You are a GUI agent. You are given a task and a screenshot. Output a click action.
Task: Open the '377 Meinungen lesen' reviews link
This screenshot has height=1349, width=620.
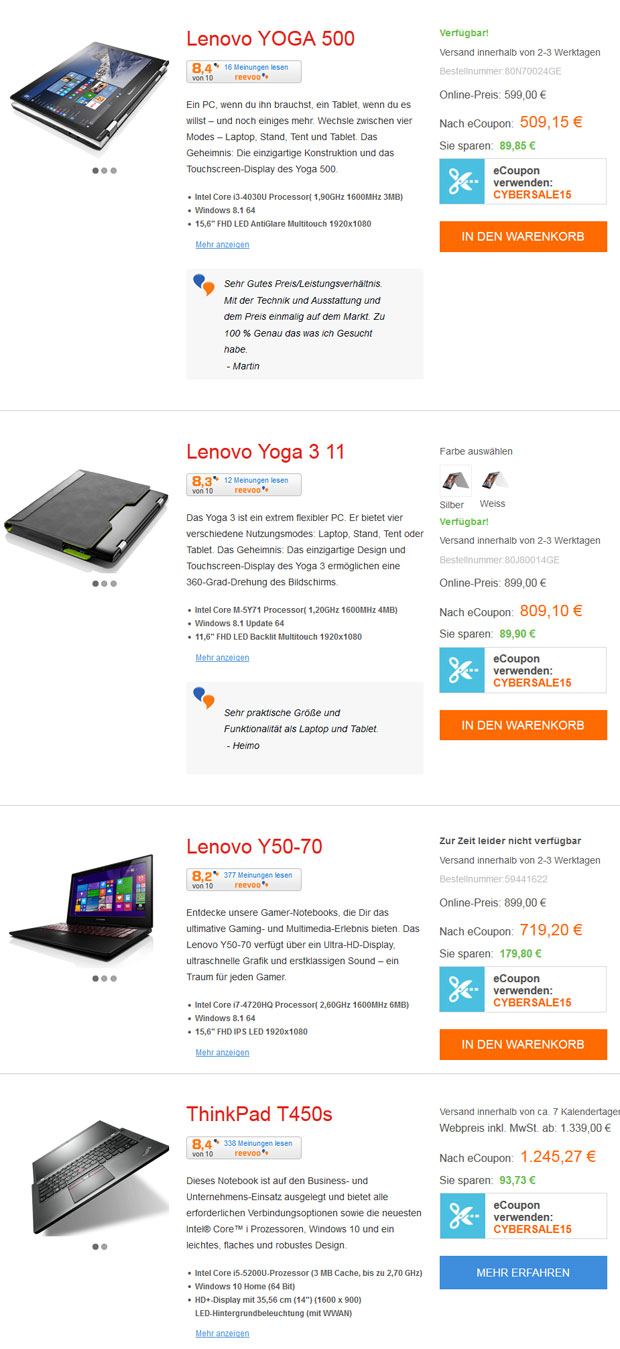(258, 874)
